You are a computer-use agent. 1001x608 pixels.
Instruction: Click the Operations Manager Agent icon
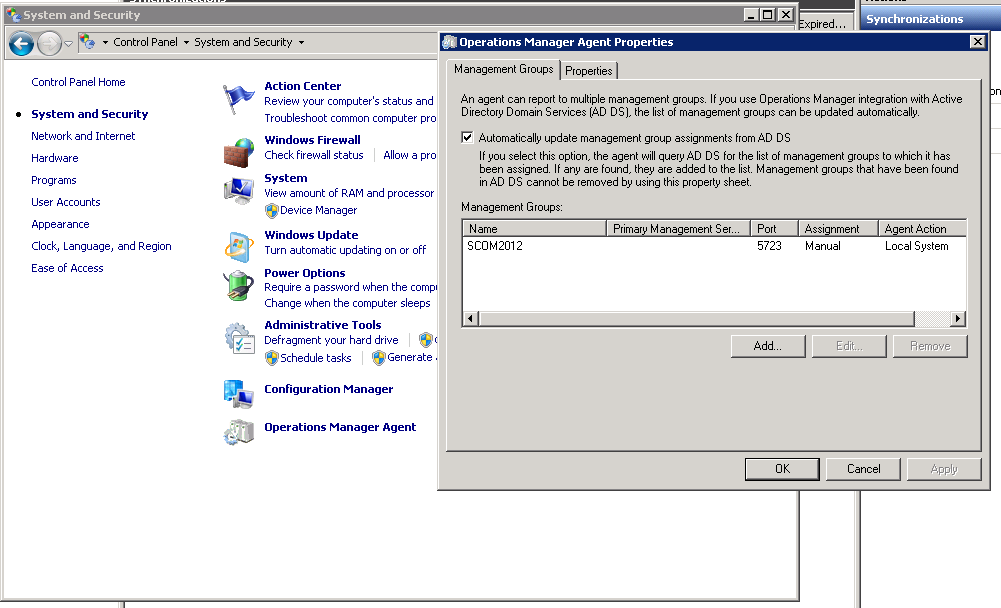tap(239, 432)
